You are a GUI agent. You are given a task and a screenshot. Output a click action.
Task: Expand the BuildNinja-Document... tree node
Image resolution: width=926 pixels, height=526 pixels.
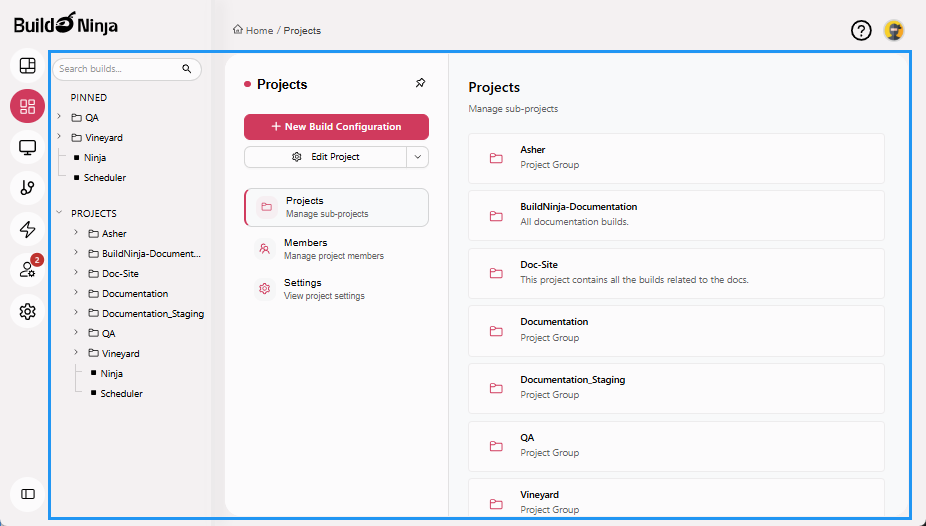click(x=76, y=253)
